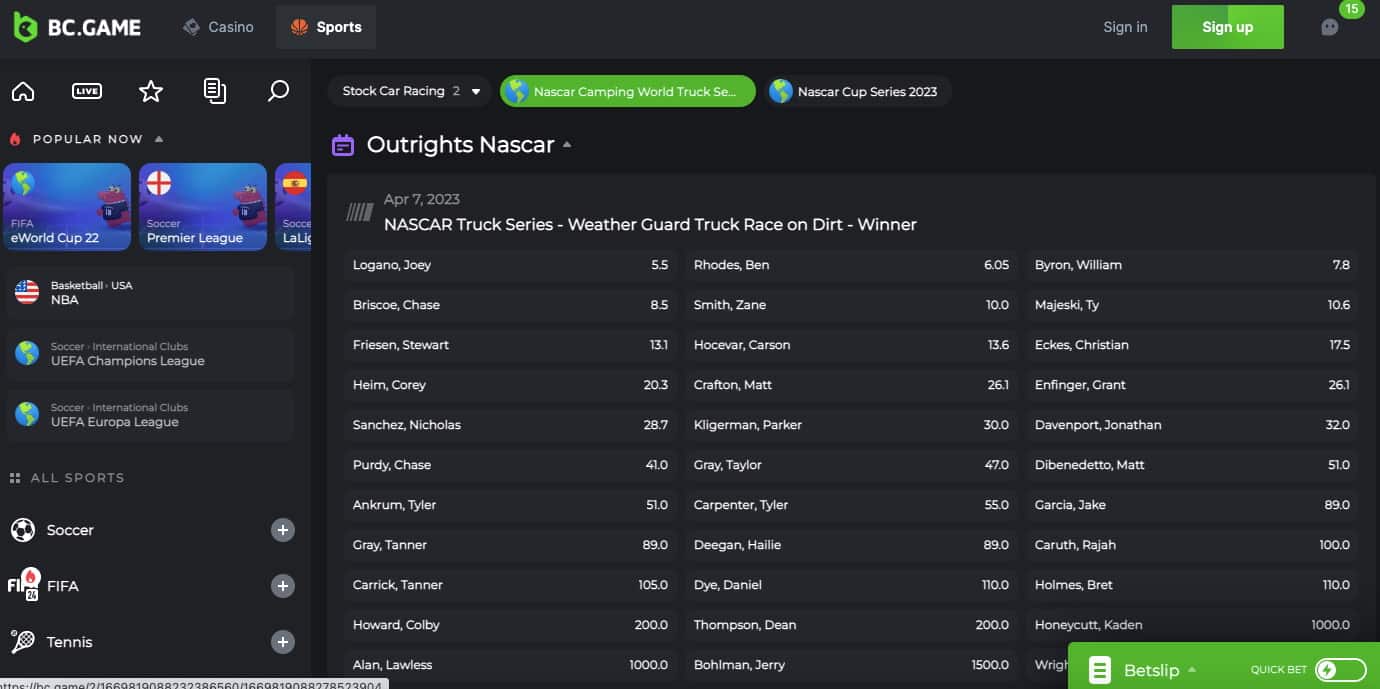Collapse the Outrights Nascar section

click(x=567, y=145)
